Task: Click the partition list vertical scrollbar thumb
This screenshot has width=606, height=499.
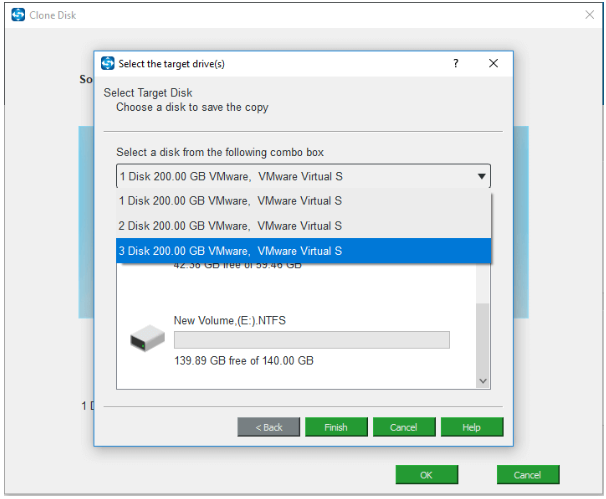Action: [x=483, y=339]
